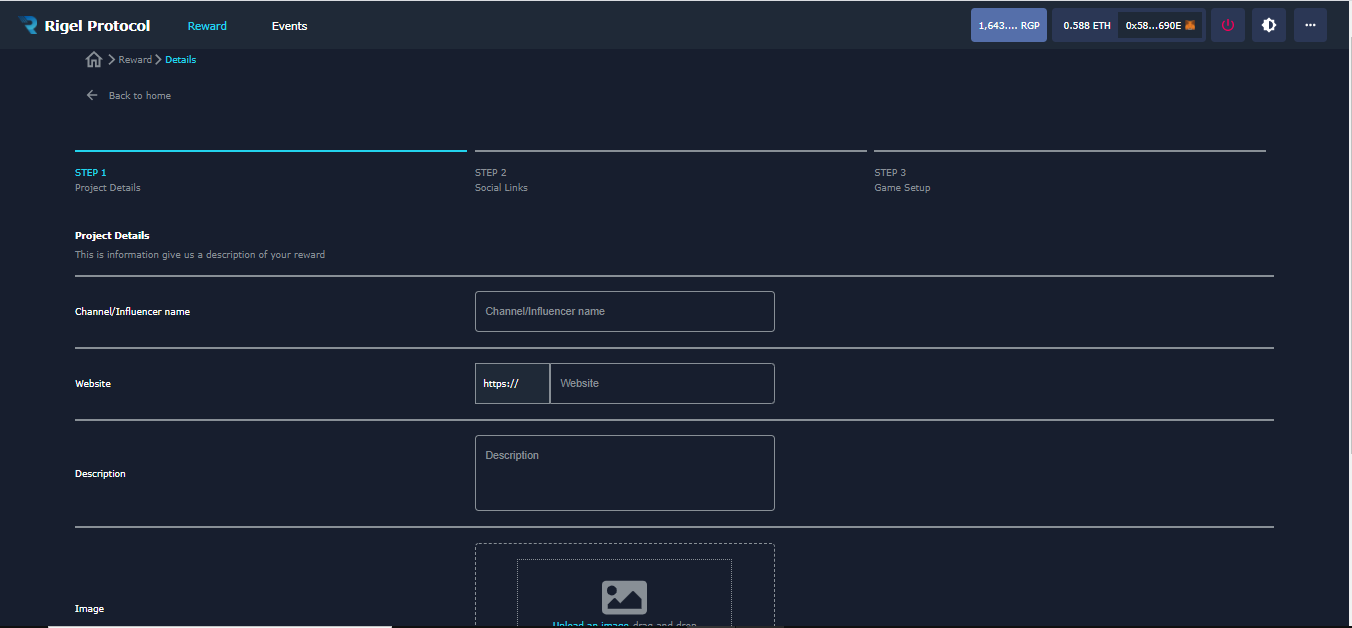1352x628 pixels.
Task: Click the back arrow icon
Action: [x=92, y=95]
